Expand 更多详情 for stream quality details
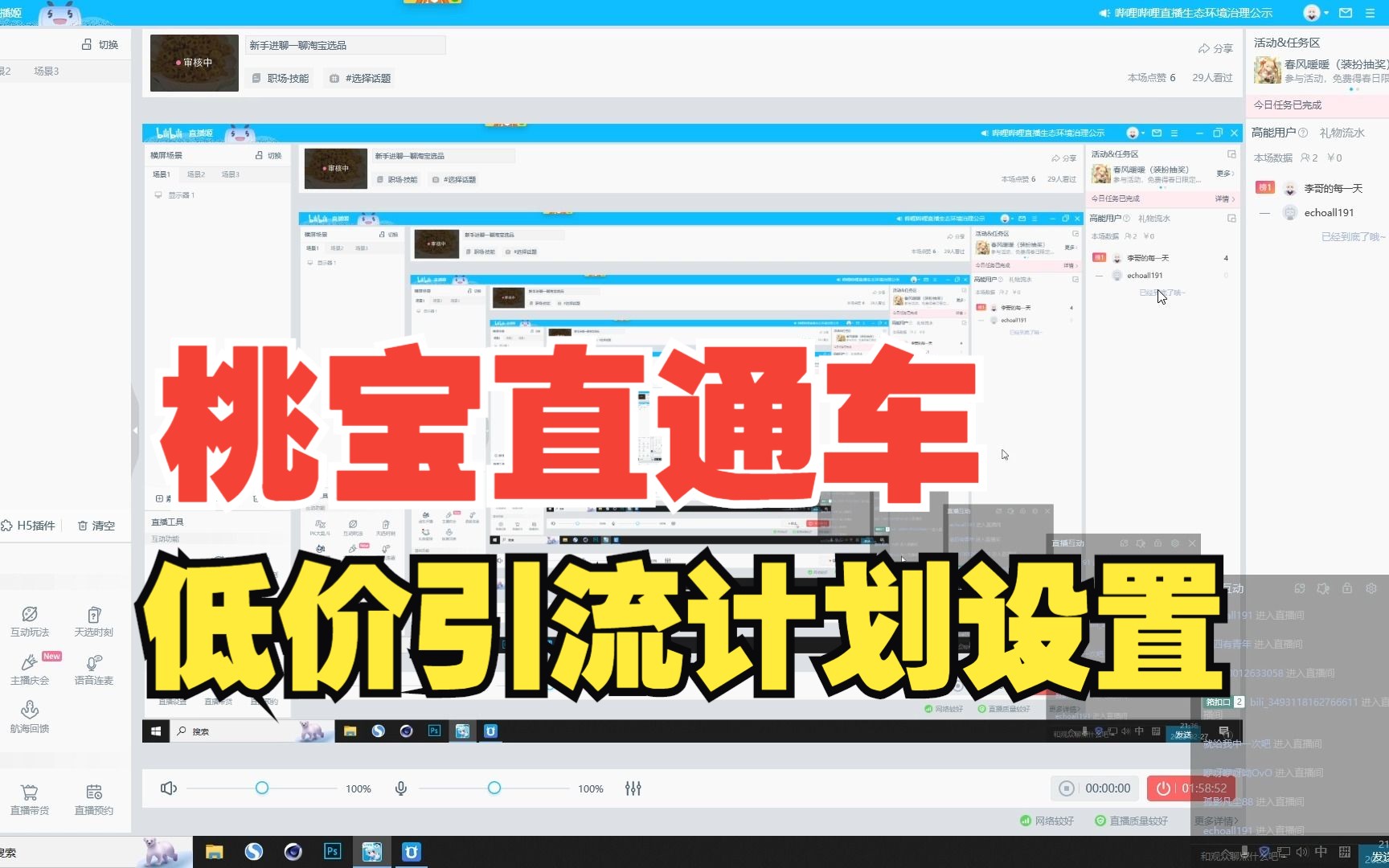 [1216, 820]
